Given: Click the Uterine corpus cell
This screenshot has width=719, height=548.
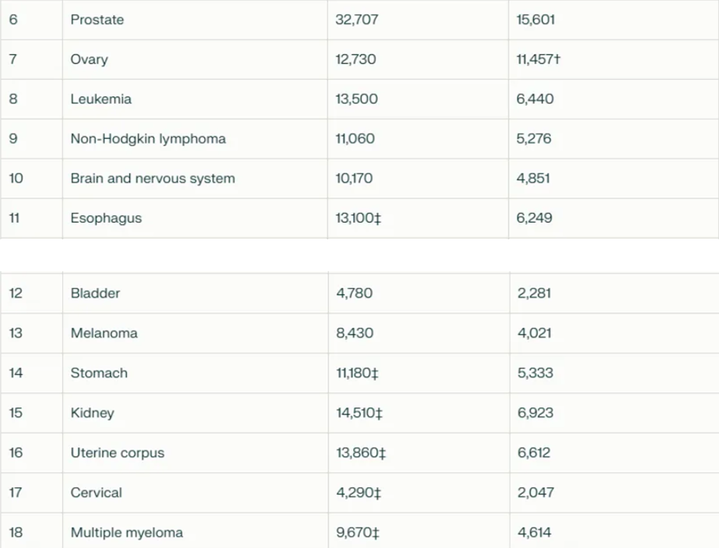Looking at the screenshot, I should coord(117,453).
